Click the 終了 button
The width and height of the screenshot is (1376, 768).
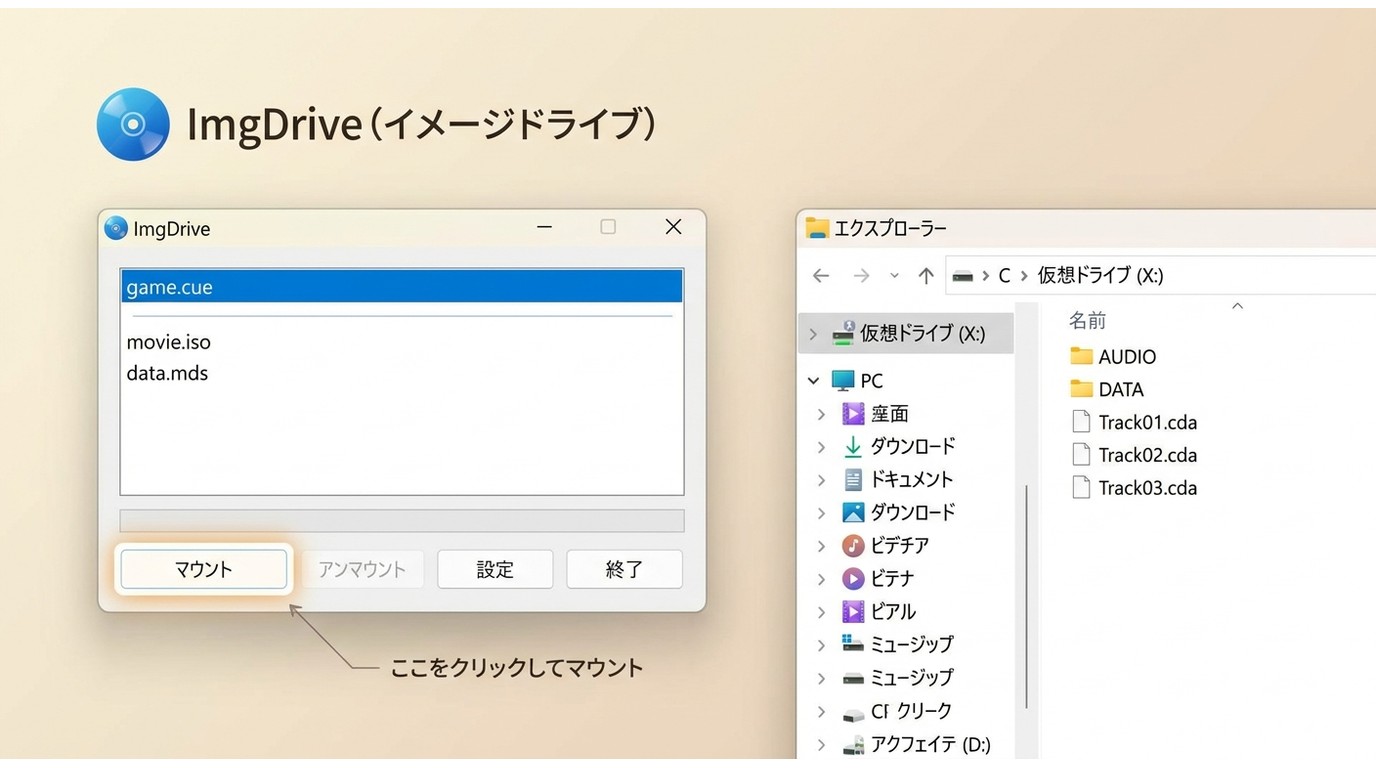624,569
